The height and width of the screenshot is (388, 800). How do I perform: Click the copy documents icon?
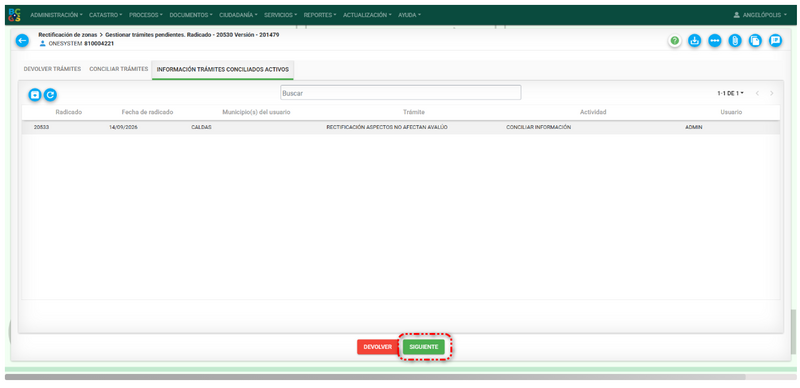[755, 41]
